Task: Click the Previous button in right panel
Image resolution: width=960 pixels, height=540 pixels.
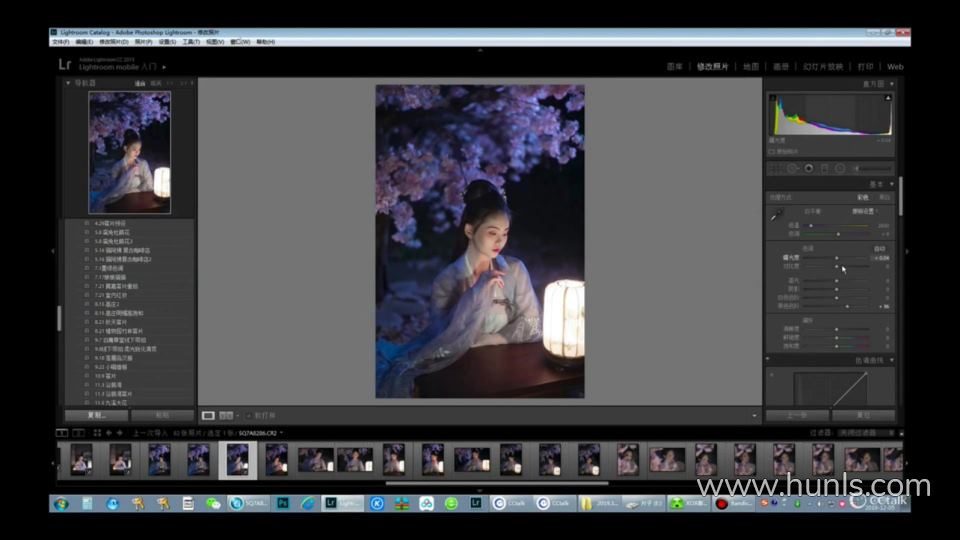Action: coord(797,415)
